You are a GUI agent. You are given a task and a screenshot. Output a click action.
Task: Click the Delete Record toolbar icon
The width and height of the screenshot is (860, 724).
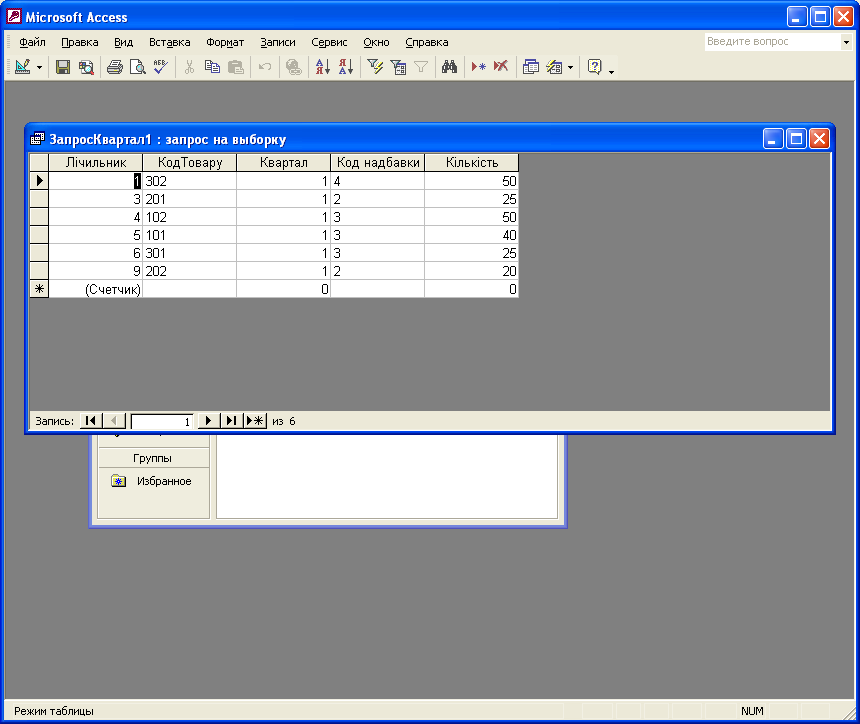[x=501, y=67]
